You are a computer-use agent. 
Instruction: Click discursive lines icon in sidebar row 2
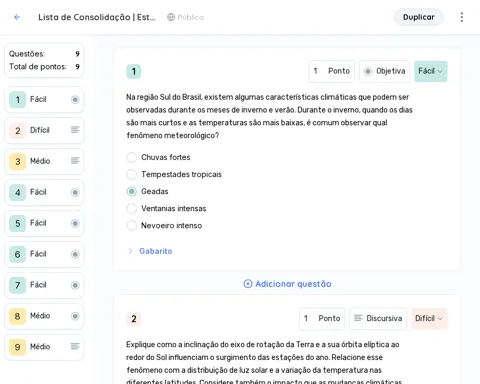point(75,130)
